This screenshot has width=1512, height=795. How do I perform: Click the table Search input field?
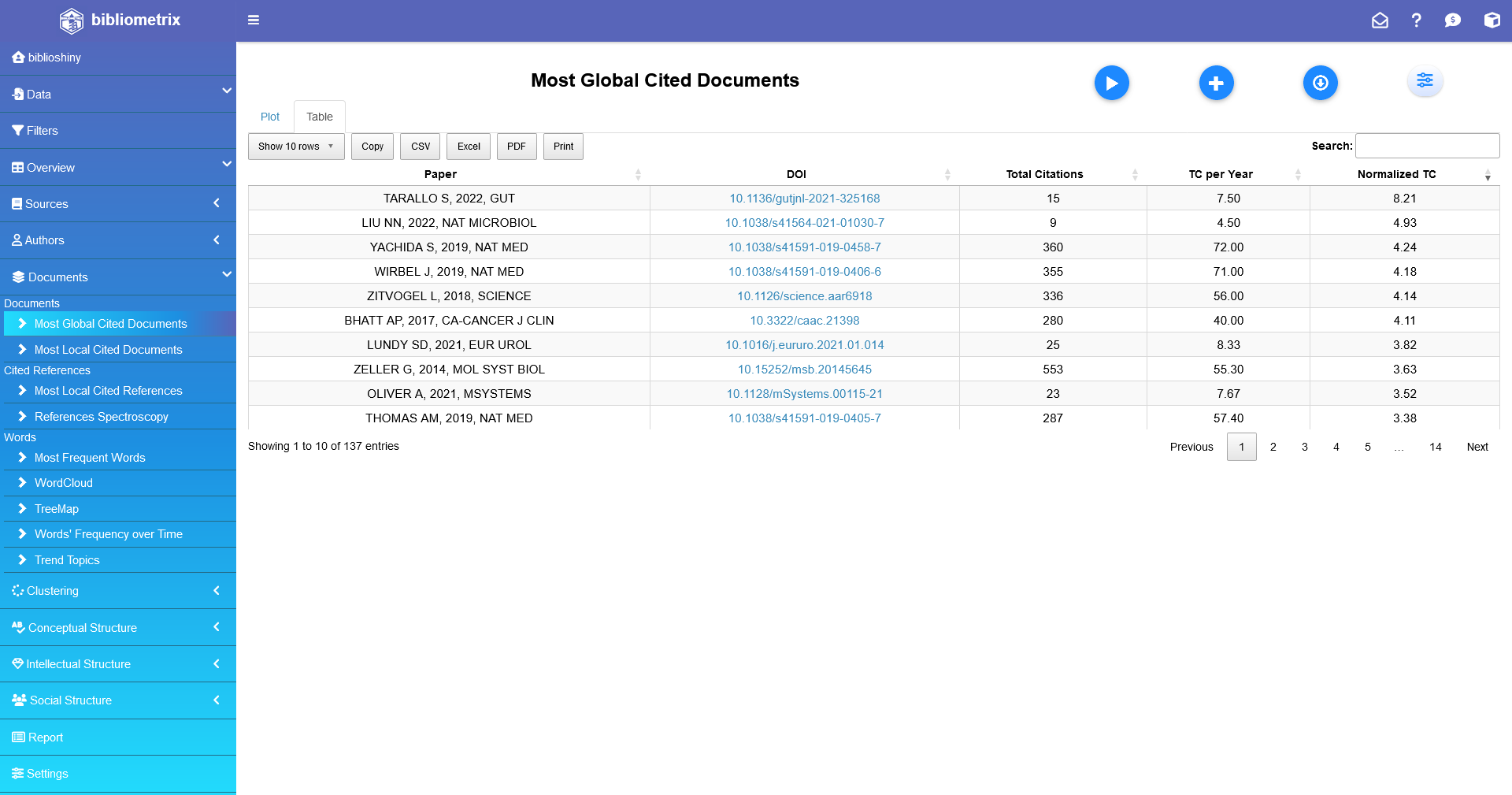click(x=1427, y=146)
